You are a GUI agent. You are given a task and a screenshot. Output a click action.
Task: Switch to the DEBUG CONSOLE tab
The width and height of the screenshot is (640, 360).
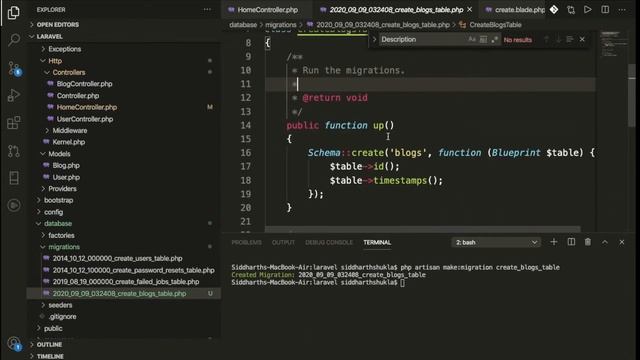point(329,242)
